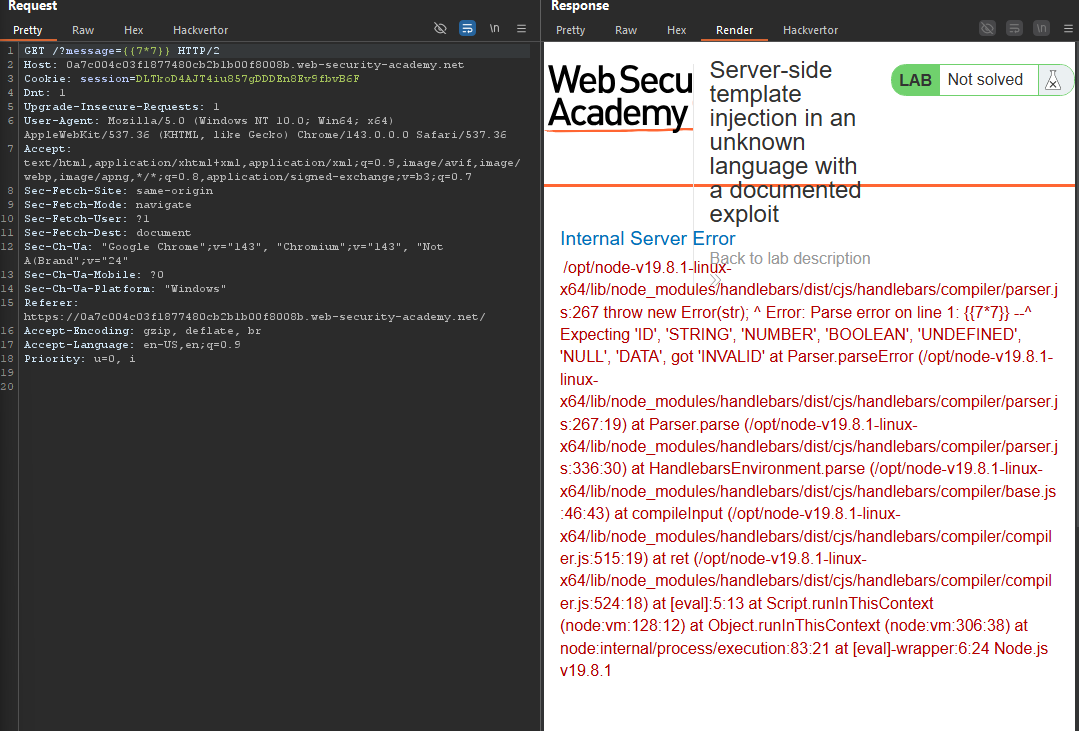Click the Priority: u=0, i header
The height and width of the screenshot is (731, 1079).
click(x=79, y=359)
